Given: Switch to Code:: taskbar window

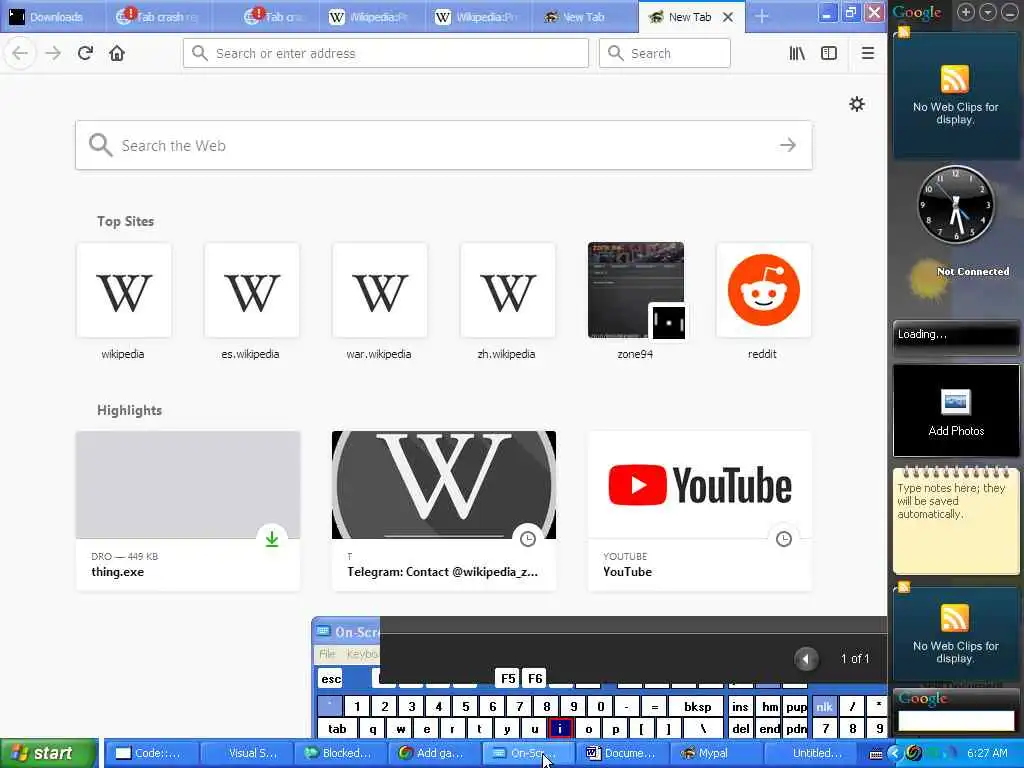Looking at the screenshot, I should pos(152,753).
